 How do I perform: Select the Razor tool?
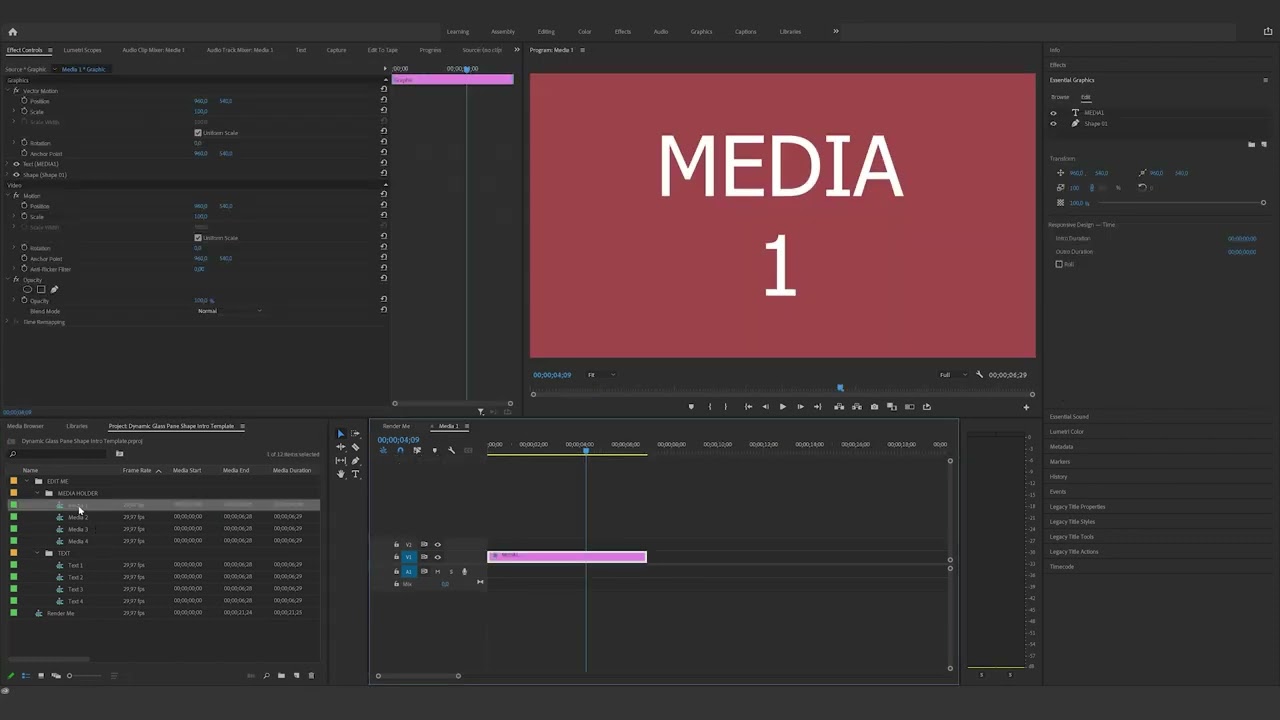[x=355, y=447]
